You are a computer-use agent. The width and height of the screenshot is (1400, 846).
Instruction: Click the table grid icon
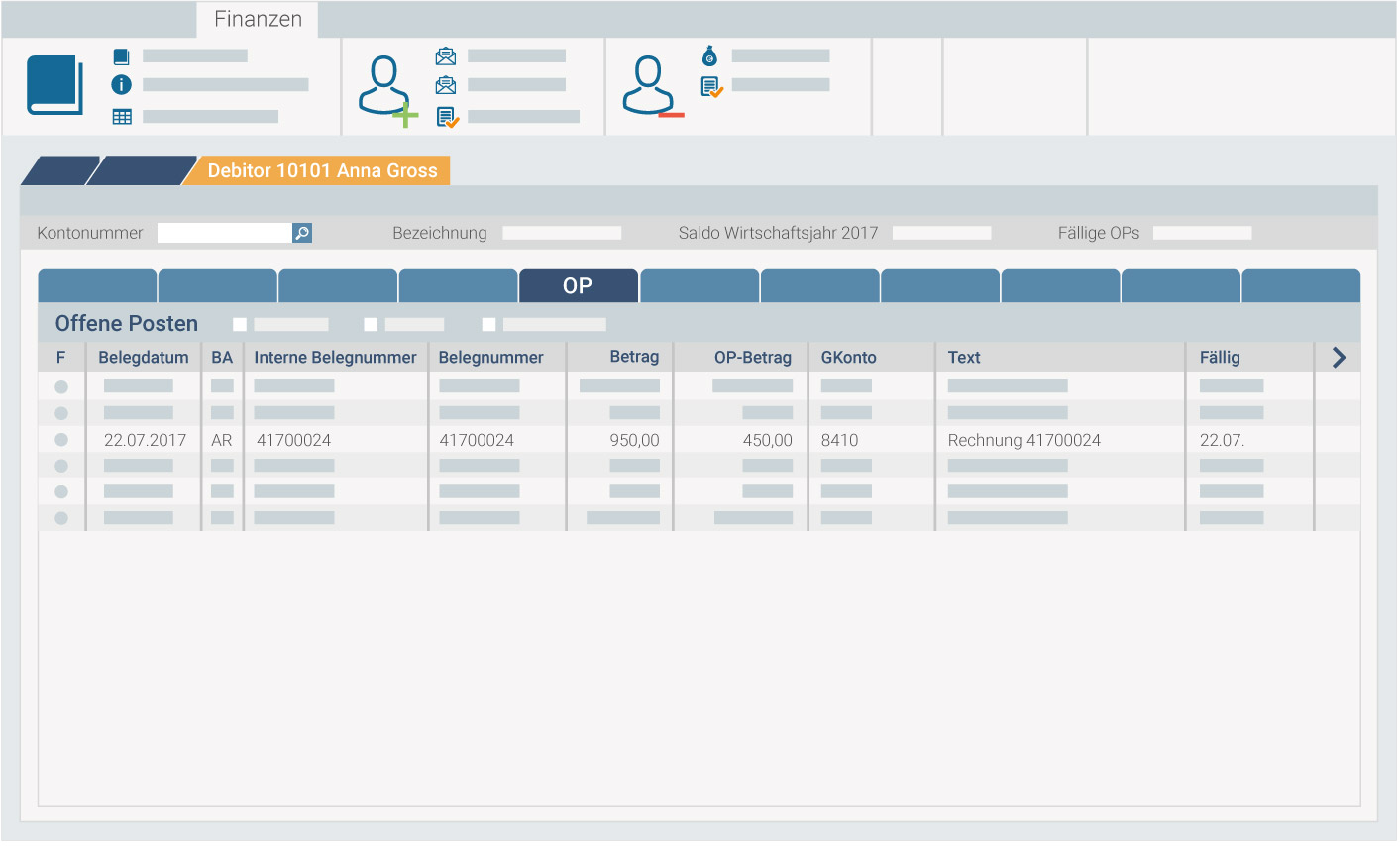(x=122, y=117)
